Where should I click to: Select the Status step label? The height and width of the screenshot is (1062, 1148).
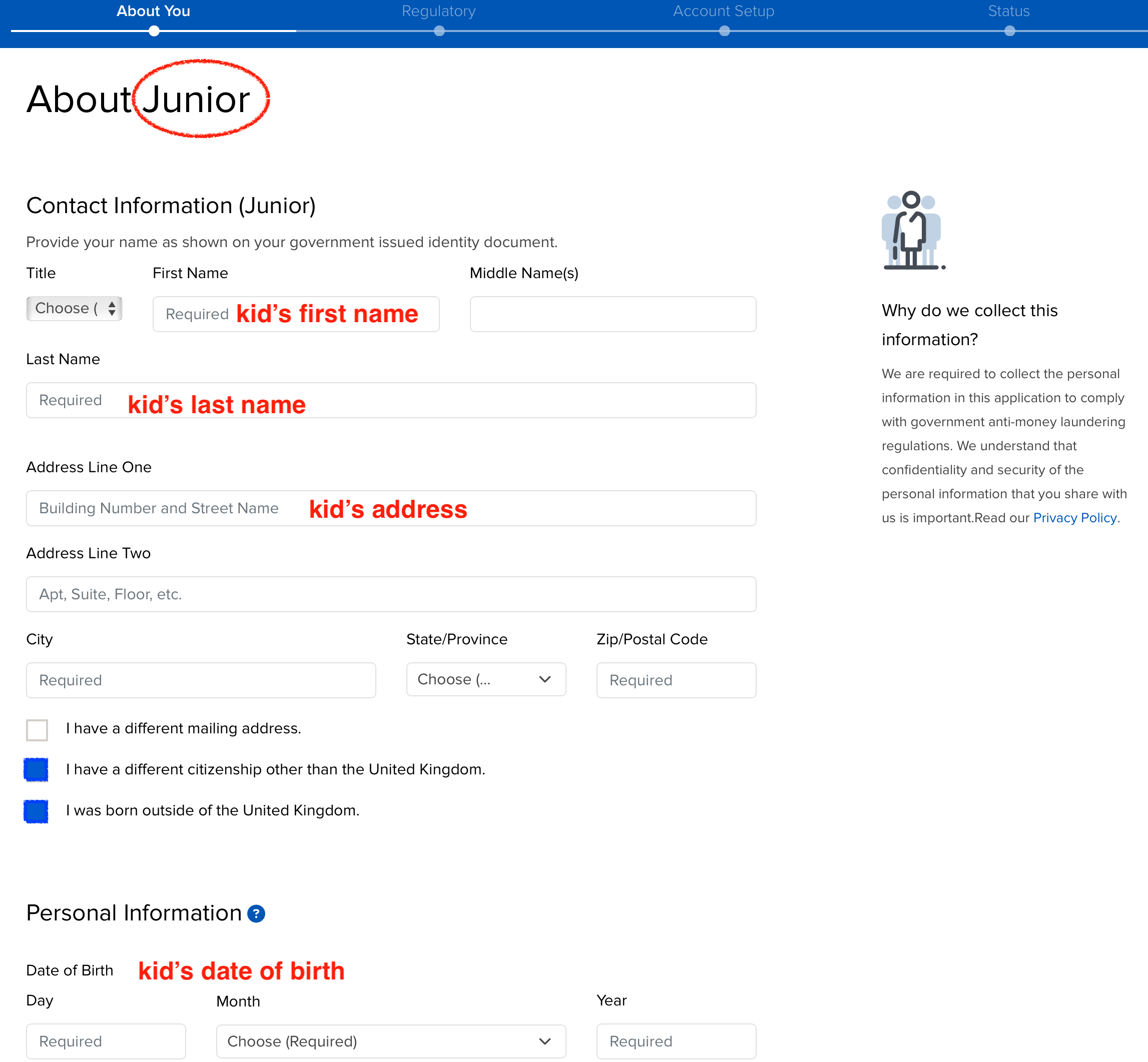point(1008,12)
